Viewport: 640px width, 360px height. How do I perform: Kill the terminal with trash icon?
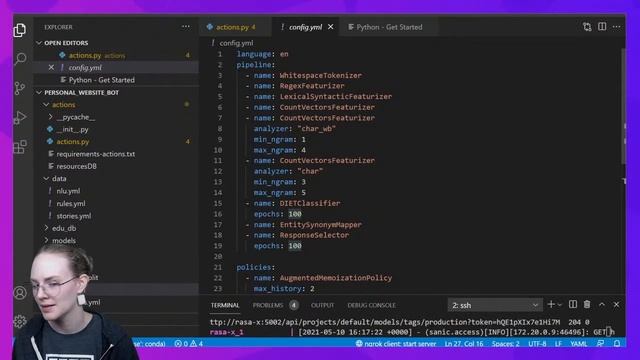(587, 304)
